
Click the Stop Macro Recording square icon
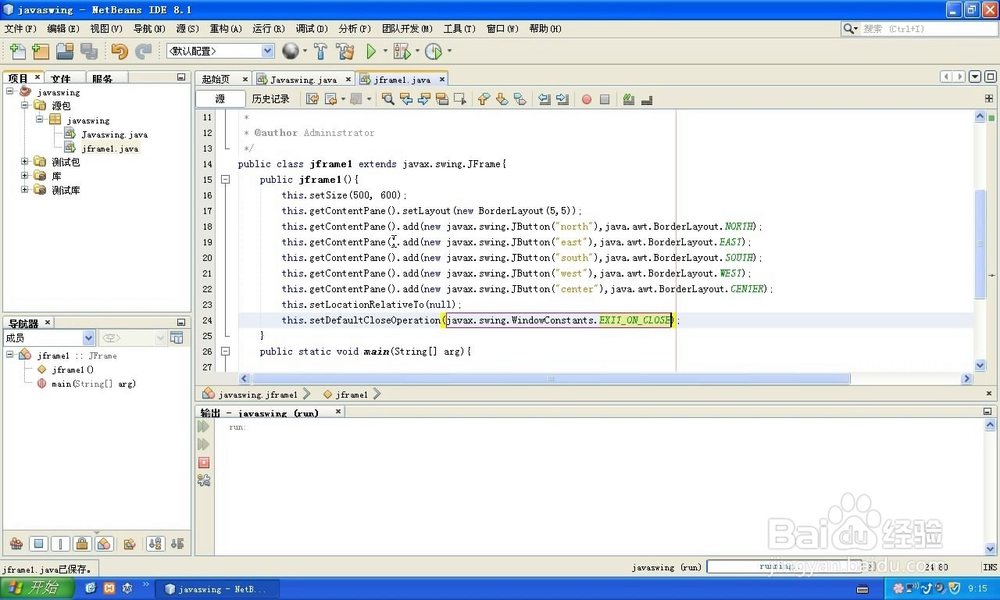point(605,99)
